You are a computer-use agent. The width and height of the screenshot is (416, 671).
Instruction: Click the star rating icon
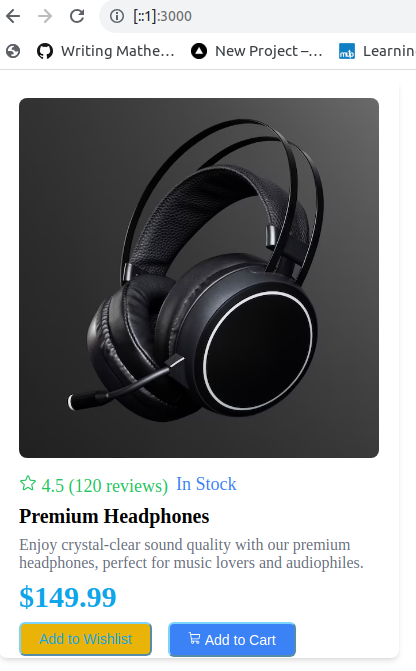[x=28, y=484]
